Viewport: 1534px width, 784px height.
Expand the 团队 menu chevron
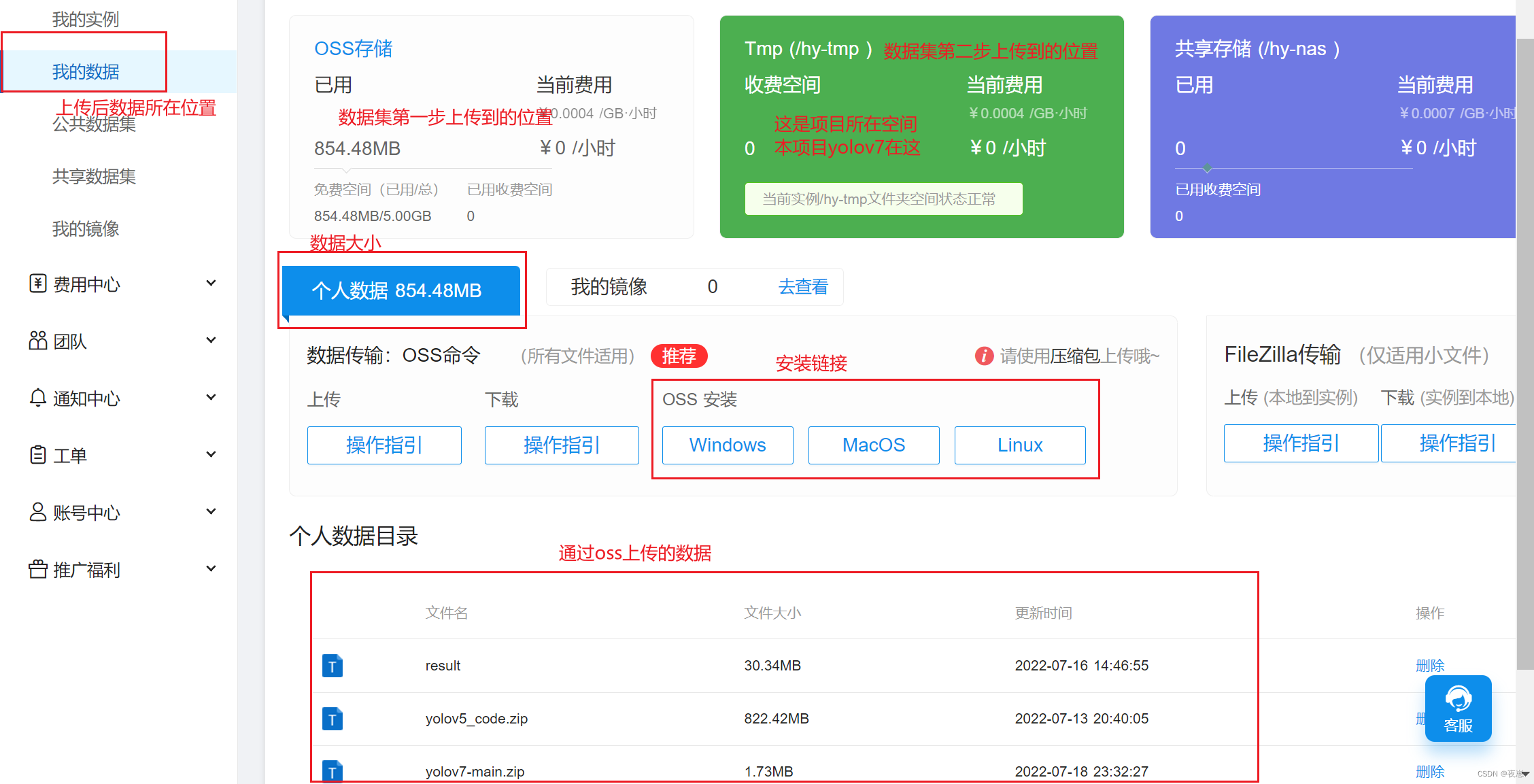211,340
